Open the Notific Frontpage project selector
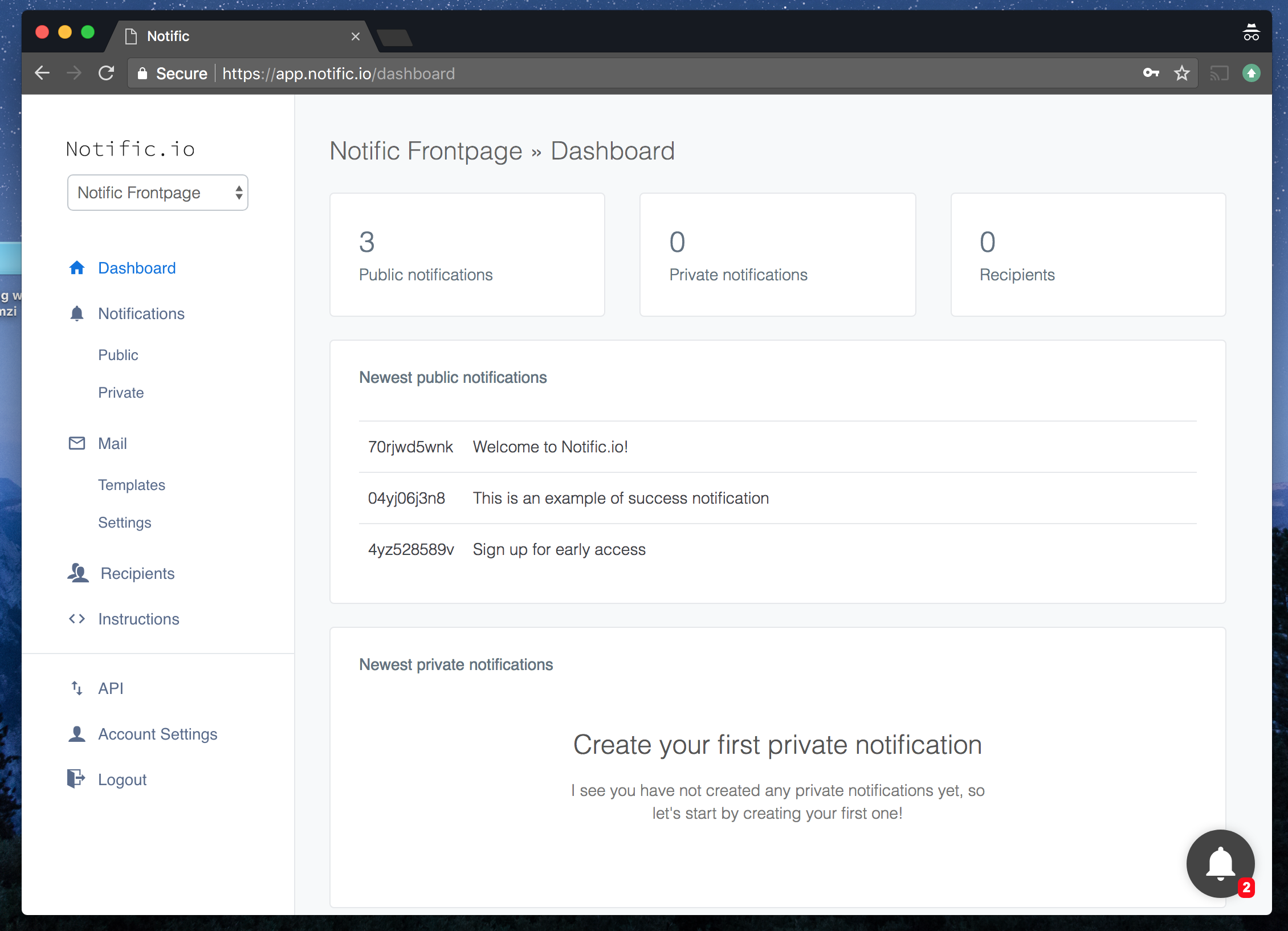The width and height of the screenshot is (1288, 931). click(157, 193)
